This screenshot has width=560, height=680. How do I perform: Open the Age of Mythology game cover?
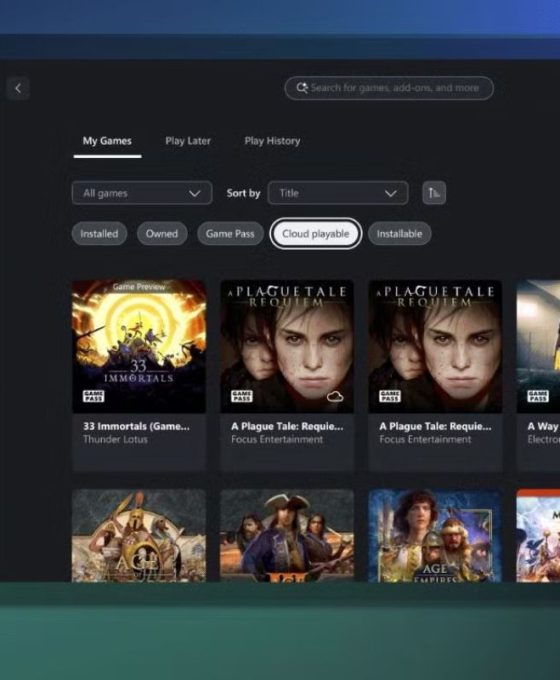point(139,536)
